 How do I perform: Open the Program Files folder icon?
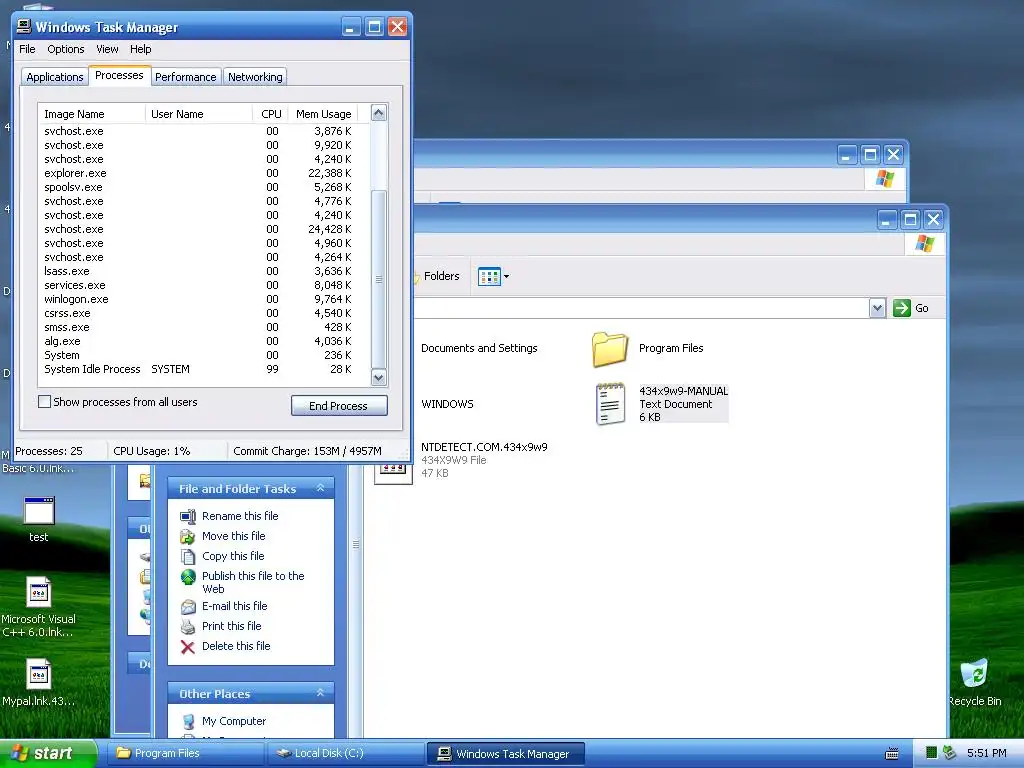[x=610, y=349]
